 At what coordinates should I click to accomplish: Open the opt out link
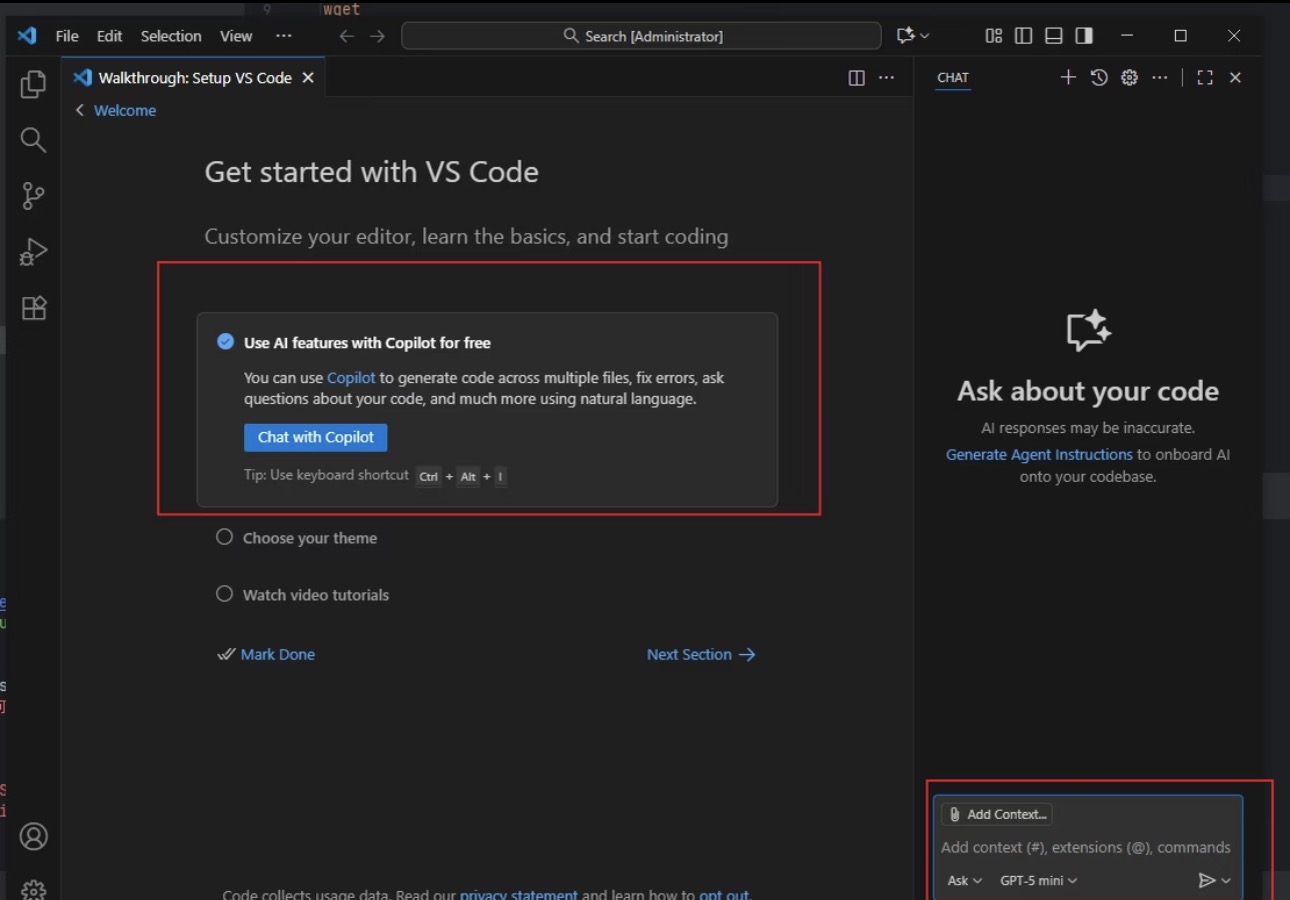click(724, 893)
